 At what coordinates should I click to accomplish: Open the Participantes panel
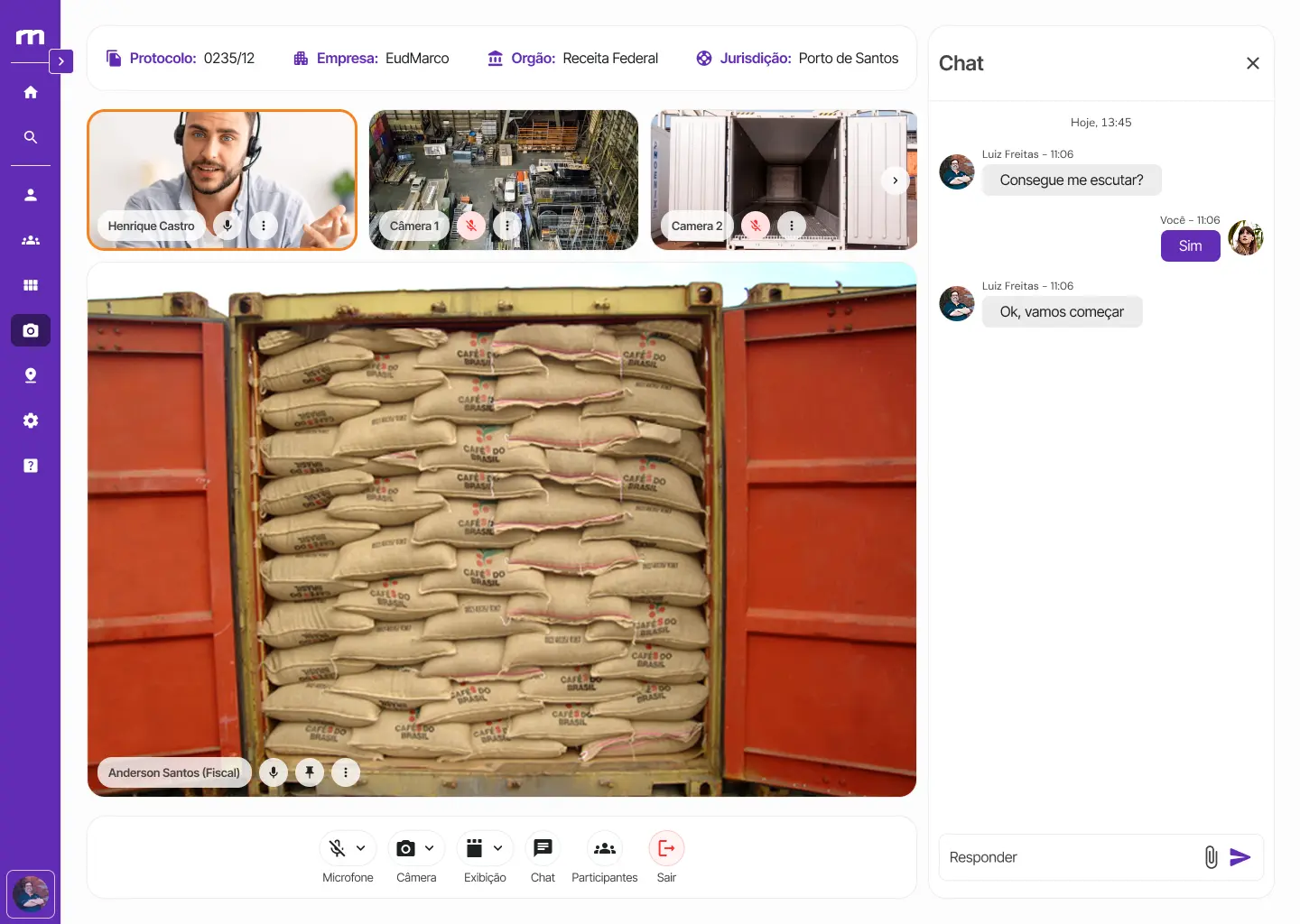[x=604, y=848]
